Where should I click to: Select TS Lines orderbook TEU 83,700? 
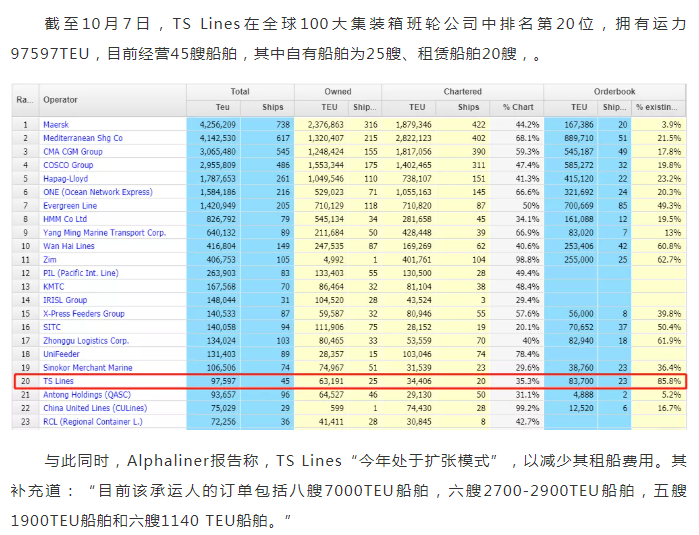click(571, 381)
